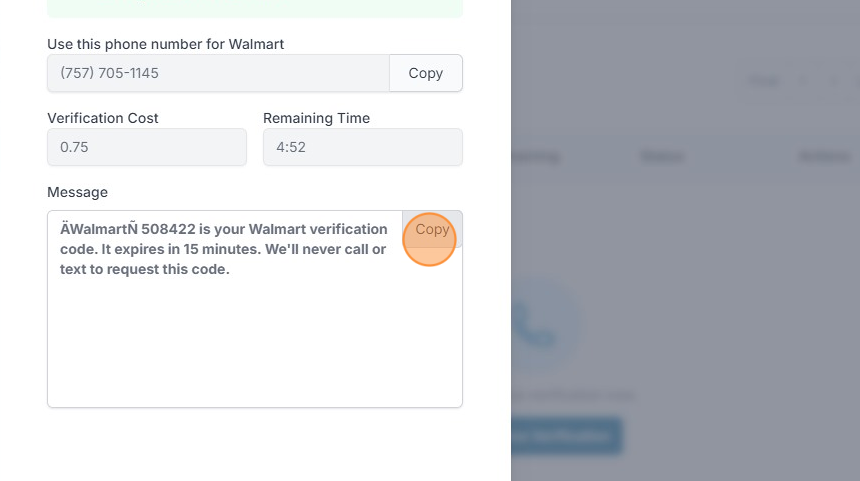The image size is (860, 481).
Task: Click the phone number field (757) 705-1145
Action: pyautogui.click(x=217, y=73)
